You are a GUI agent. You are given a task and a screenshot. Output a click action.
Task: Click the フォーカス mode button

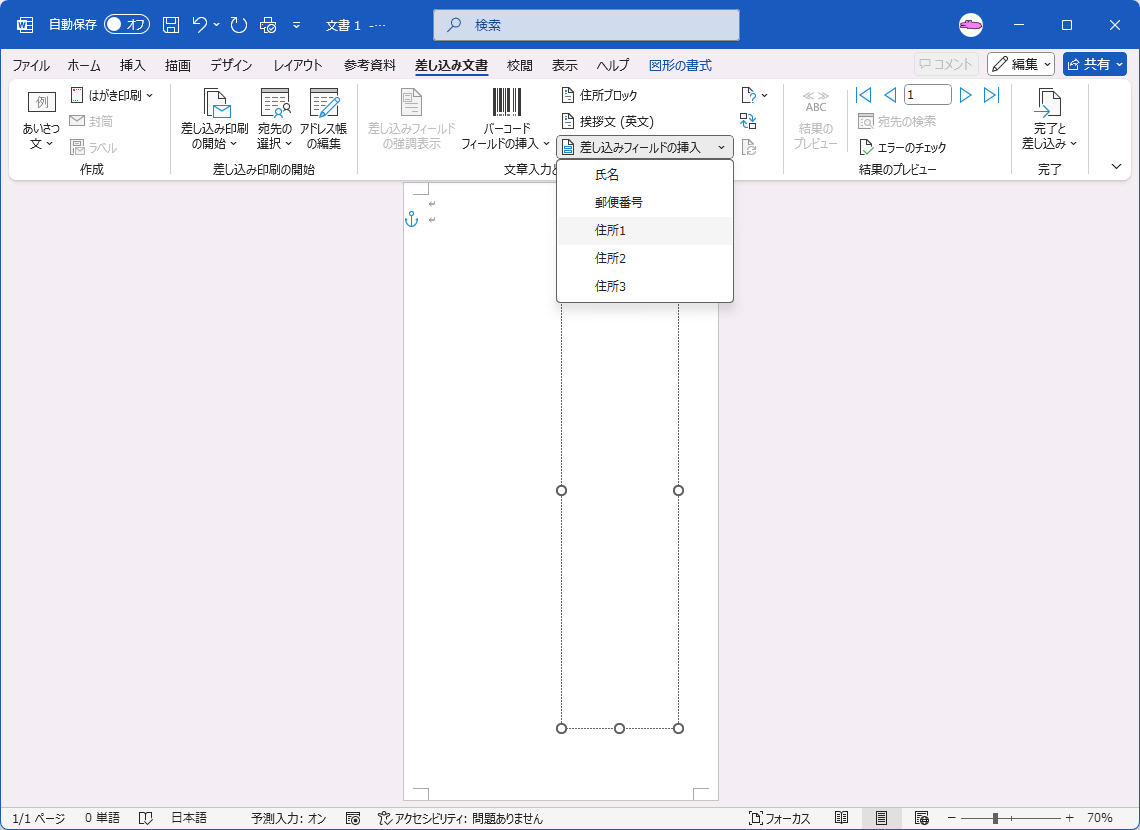779,818
